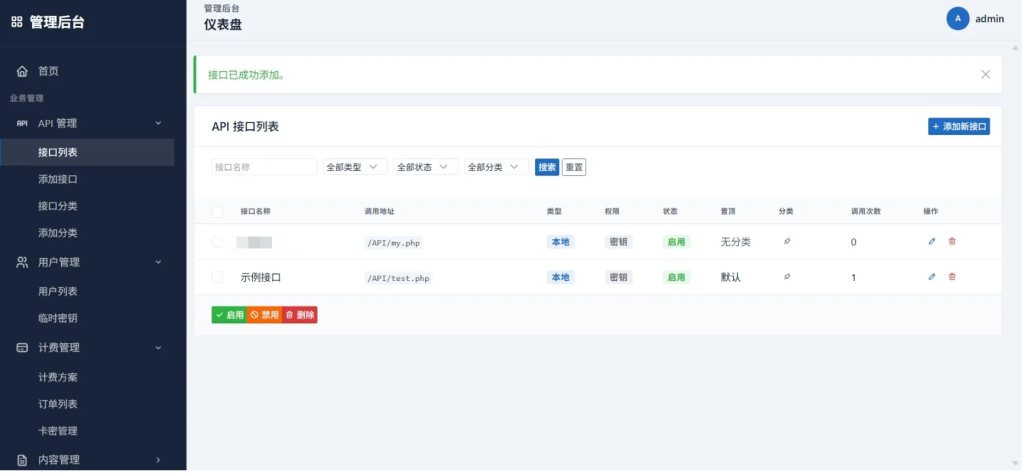Click the 示例接口 name cell
Viewport: 1024px width, 475px height.
(261, 278)
